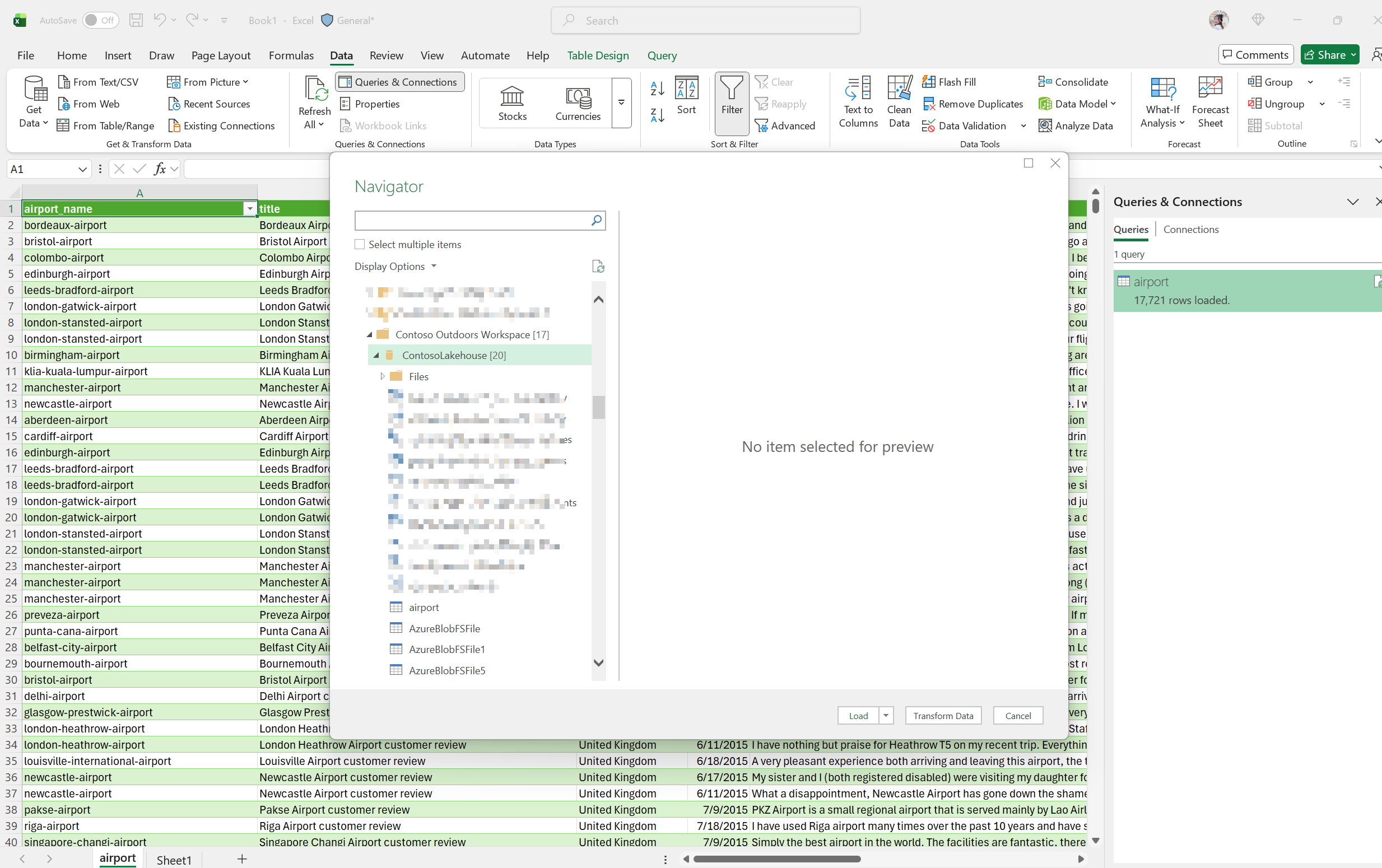
Task: Click Remove Duplicates in Data Tools
Action: pyautogui.click(x=973, y=104)
